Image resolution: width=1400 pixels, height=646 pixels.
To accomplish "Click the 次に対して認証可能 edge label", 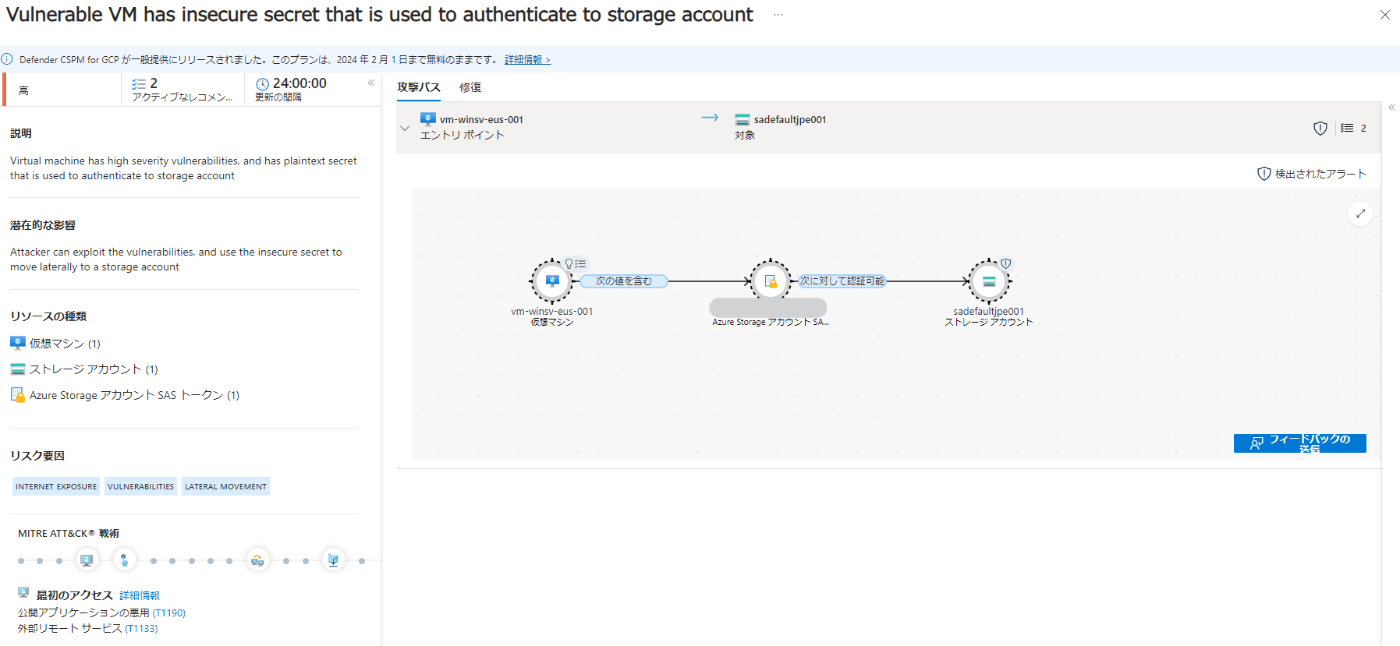I will [x=842, y=281].
